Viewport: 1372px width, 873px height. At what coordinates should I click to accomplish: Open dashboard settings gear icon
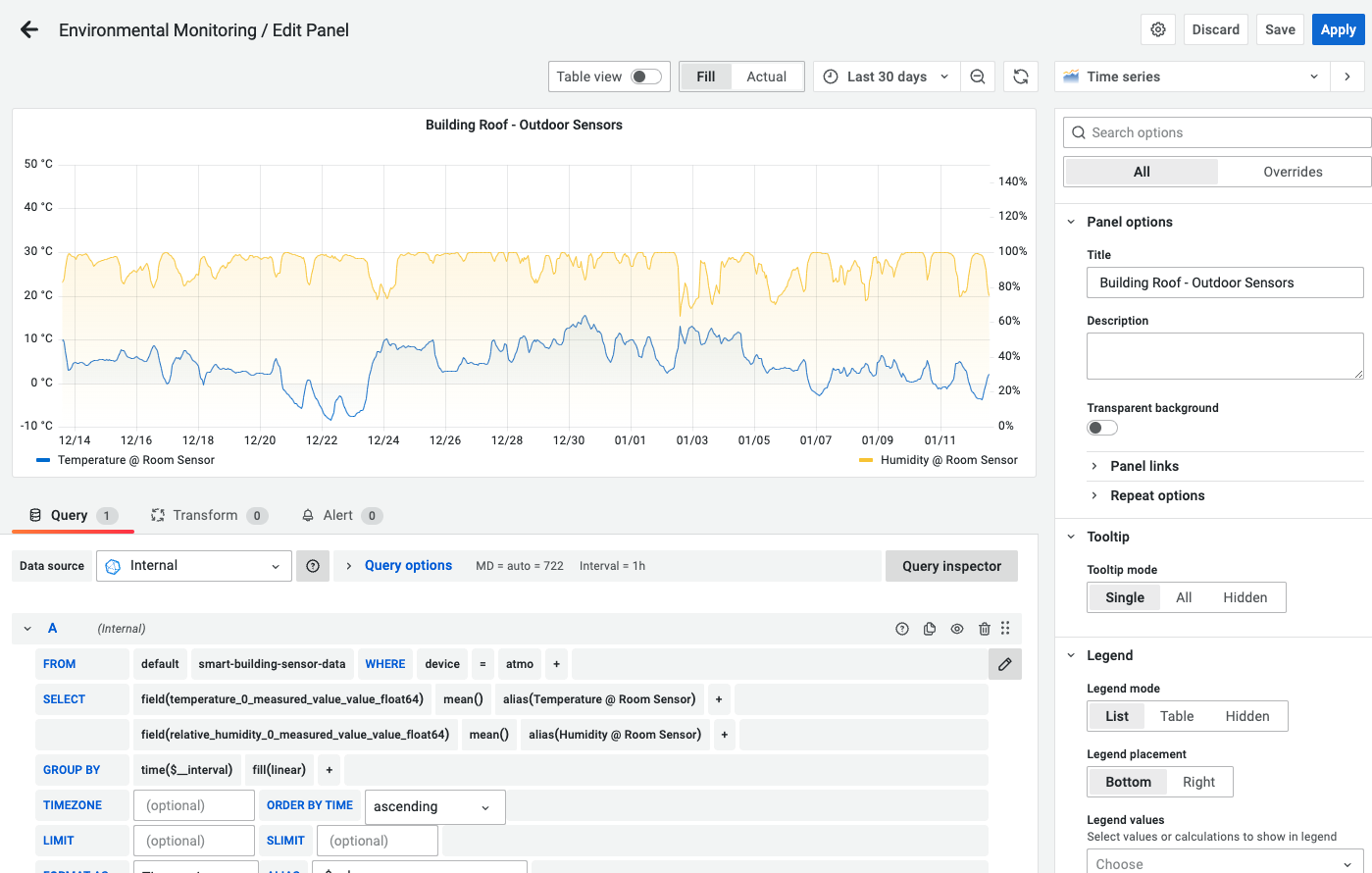tap(1158, 29)
